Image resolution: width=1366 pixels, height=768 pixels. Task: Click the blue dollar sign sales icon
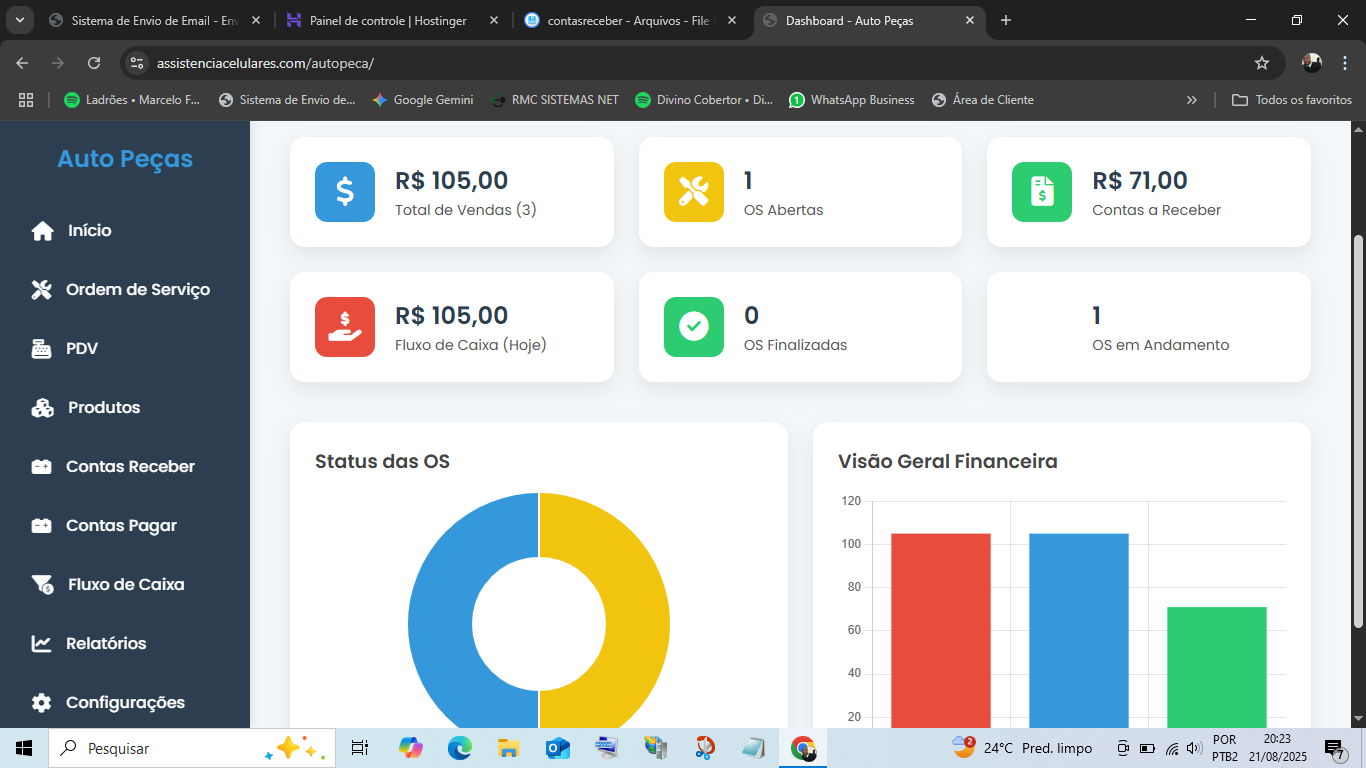[x=344, y=191]
